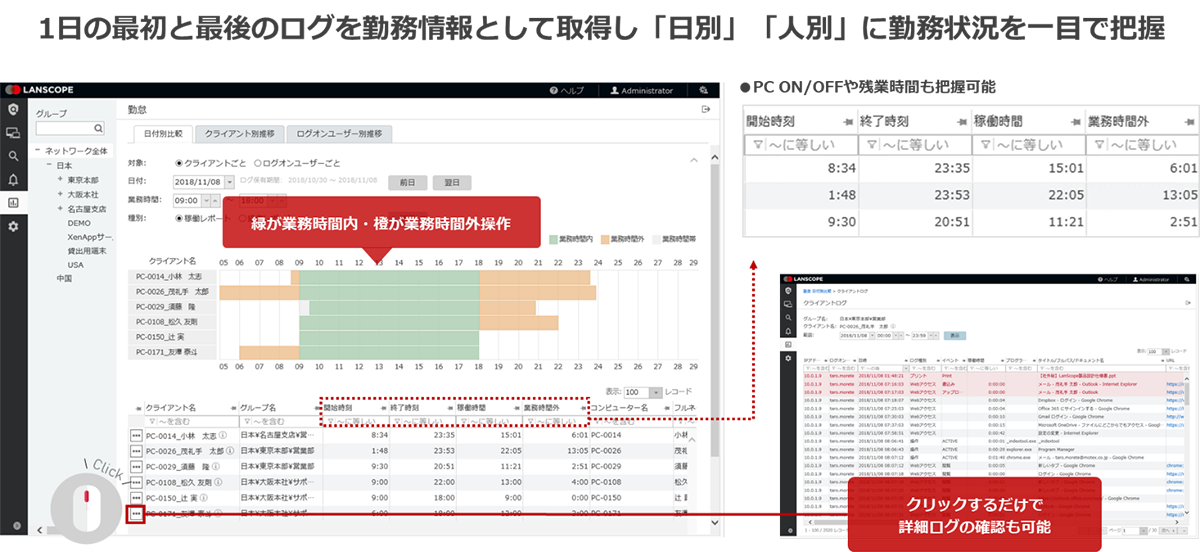Pin the 開始時刻 column in enlarged table

tap(847, 121)
